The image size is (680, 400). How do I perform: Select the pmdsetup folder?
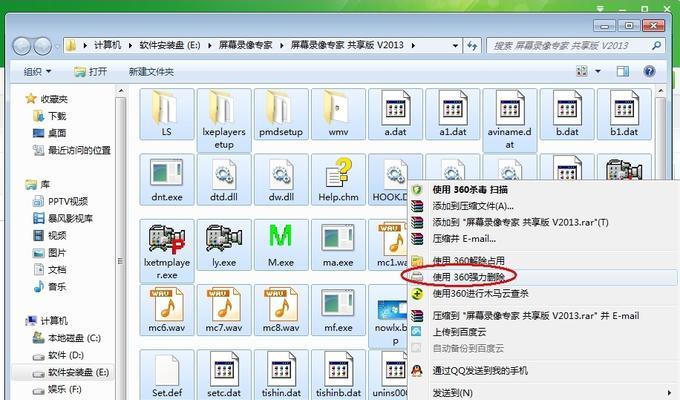coord(281,114)
